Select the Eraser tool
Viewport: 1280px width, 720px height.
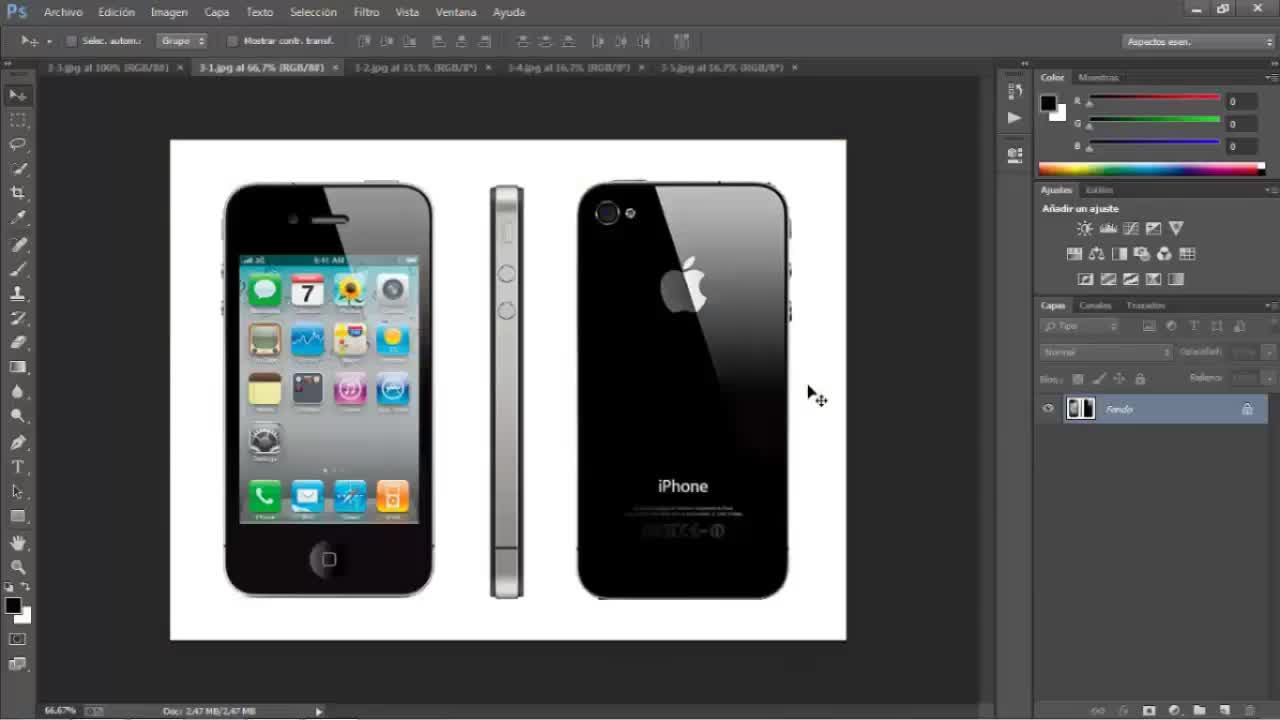(18, 342)
